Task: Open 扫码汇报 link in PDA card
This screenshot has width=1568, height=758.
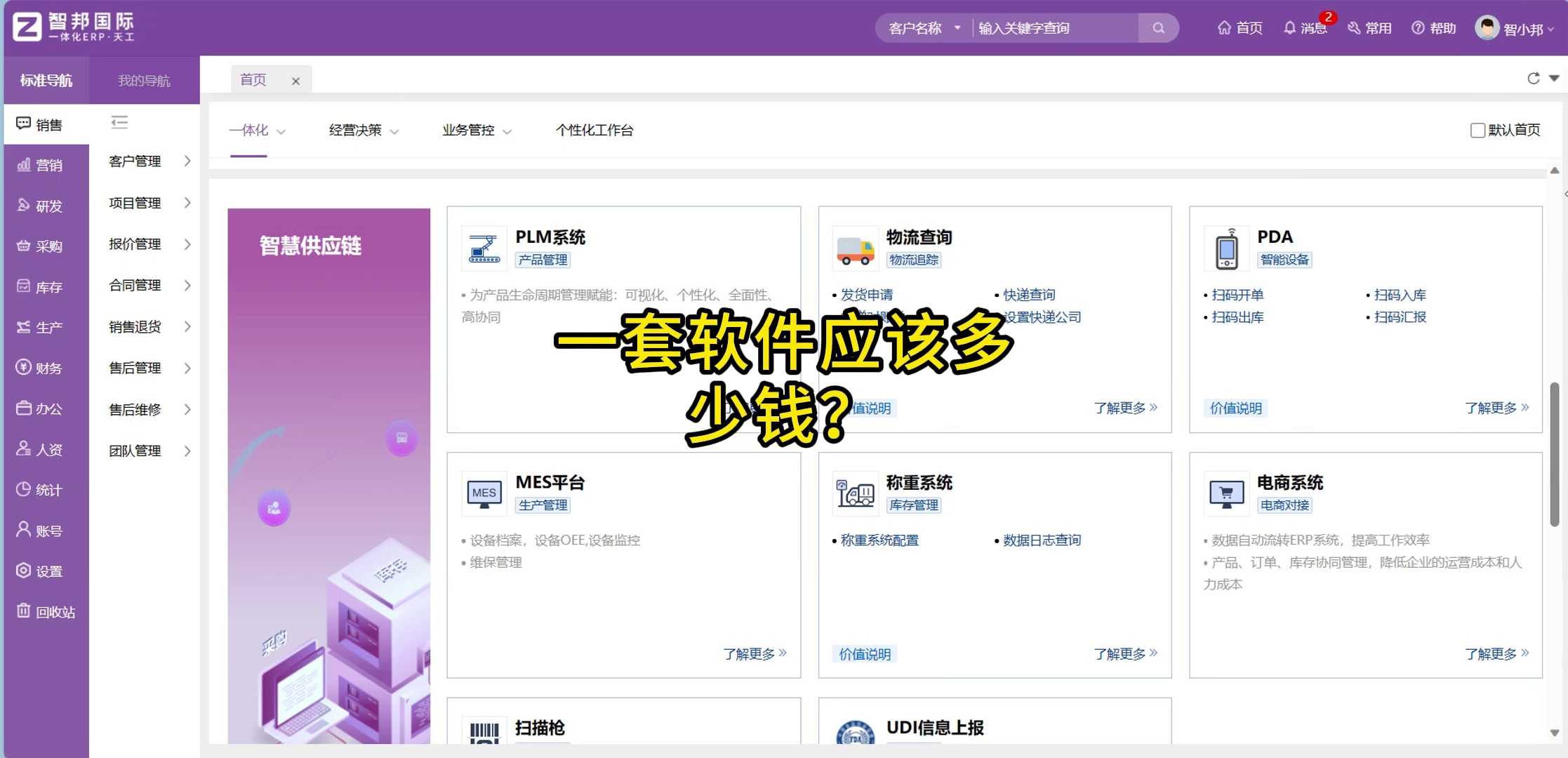Action: 1400,317
